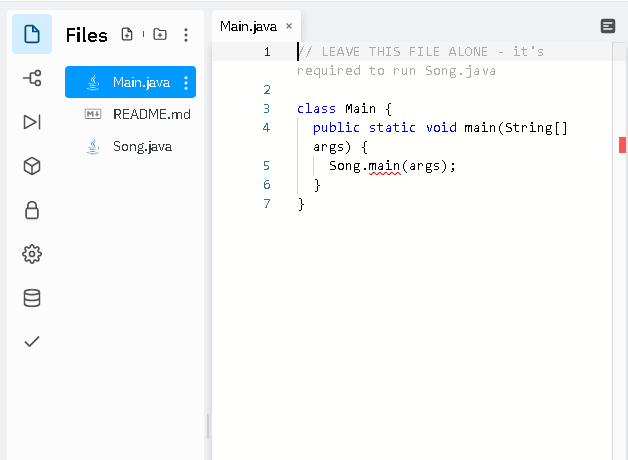Close the Main.java tab
Image resolution: width=628 pixels, height=460 pixels.
pyautogui.click(x=289, y=26)
